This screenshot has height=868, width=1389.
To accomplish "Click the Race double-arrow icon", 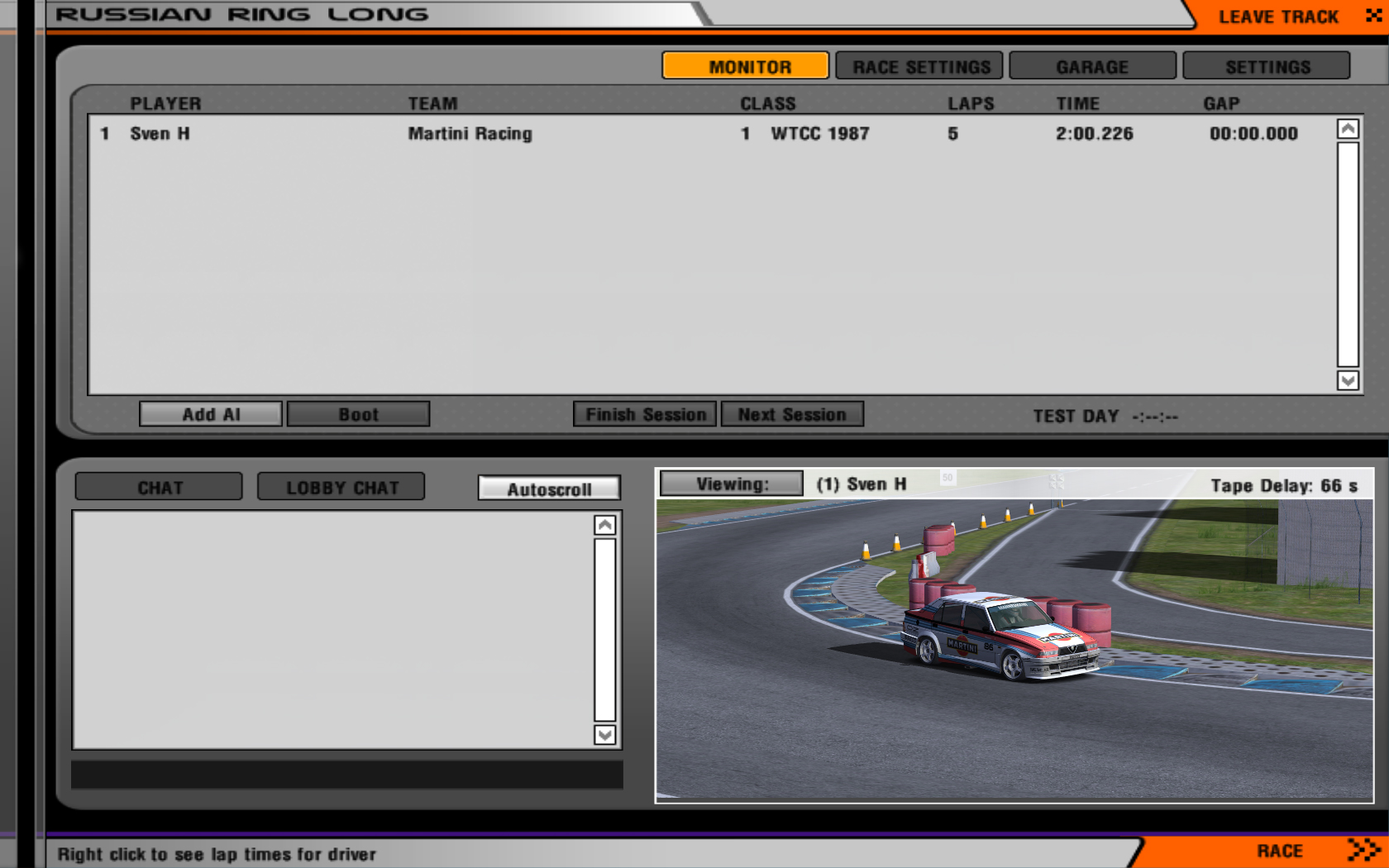I will pos(1363,850).
